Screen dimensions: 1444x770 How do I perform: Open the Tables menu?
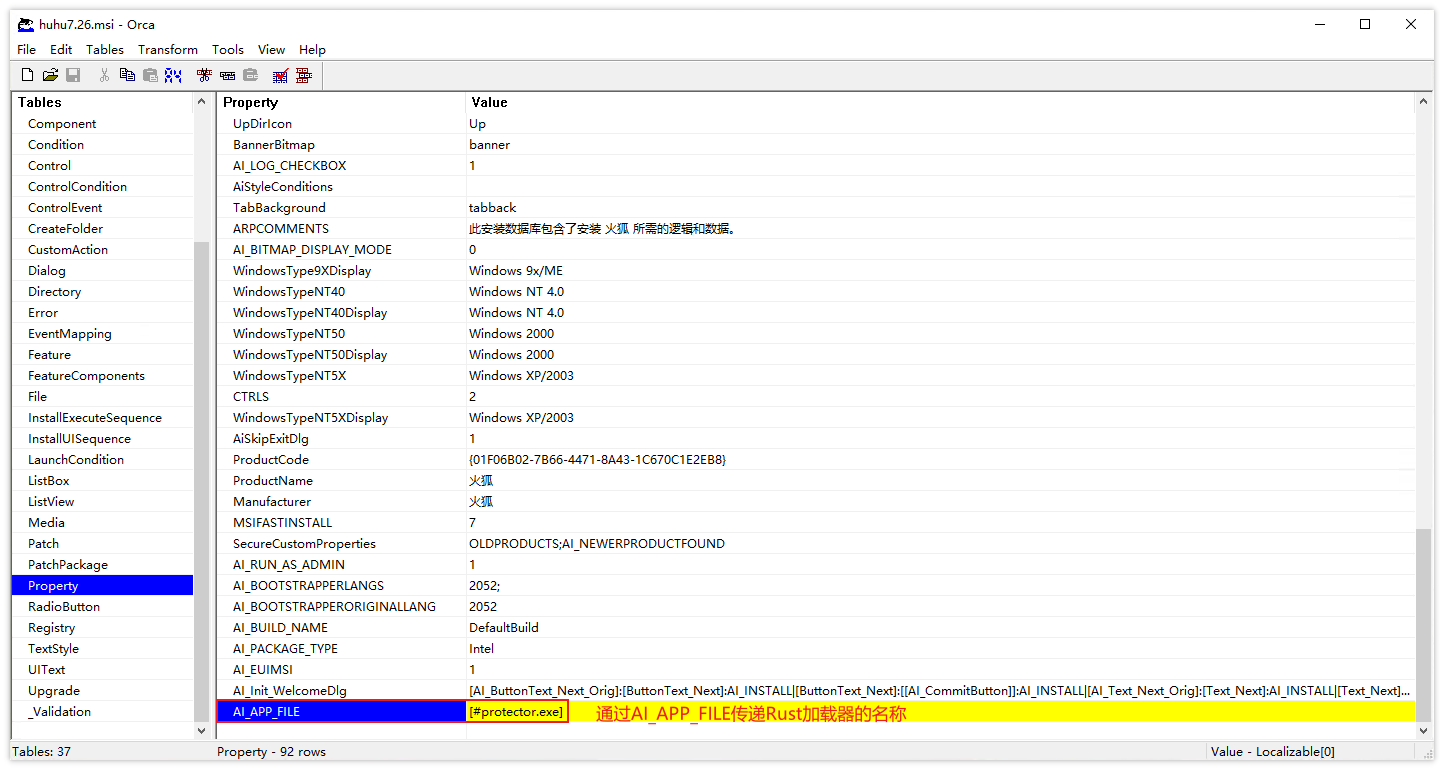[x=105, y=49]
